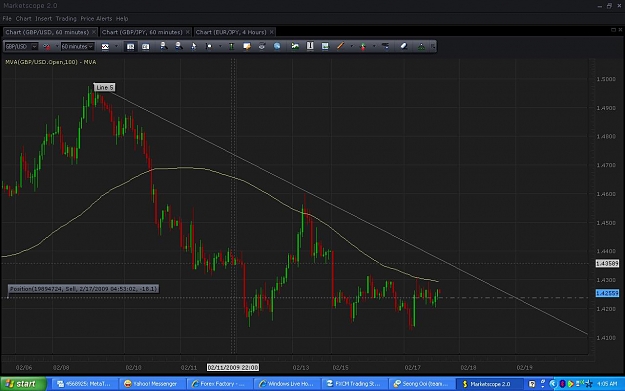The image size is (625, 391).
Task: Click the yellow note label icon
Action: click(x=247, y=46)
